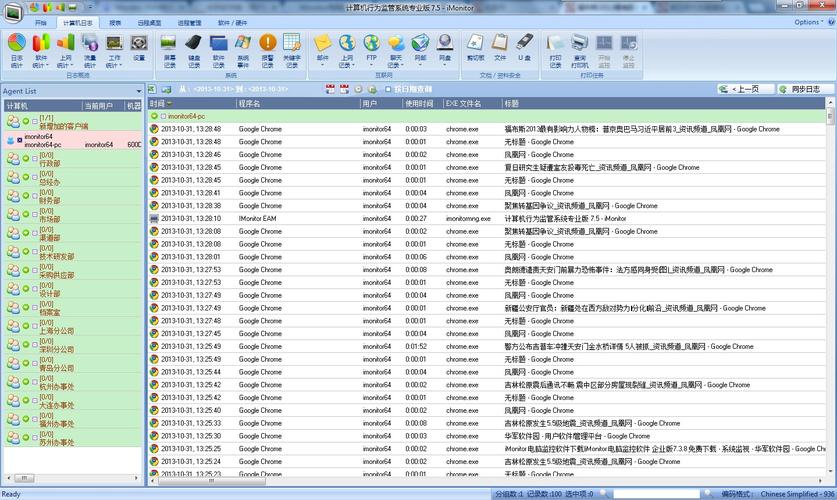
Task: Click the iMonitor application orb button
Action: [13, 12]
